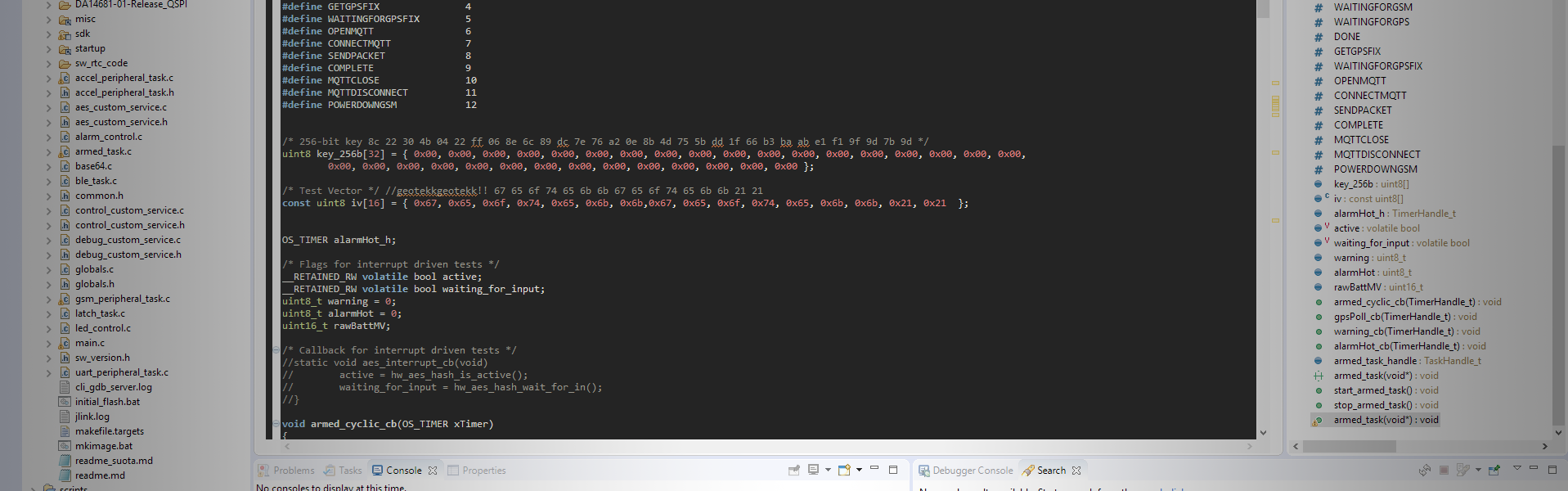Click the outline panel horizontal scrollbar
This screenshot has width=1568, height=491.
click(1349, 447)
